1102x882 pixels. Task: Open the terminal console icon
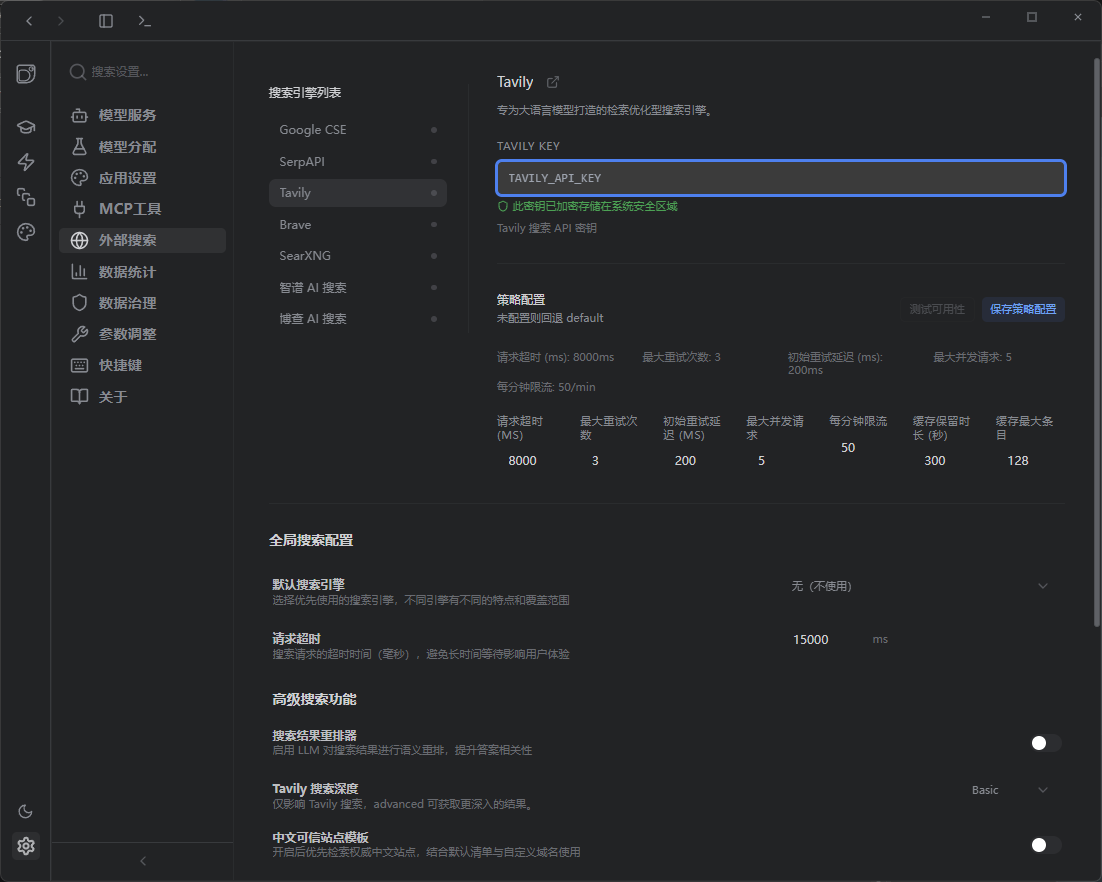pyautogui.click(x=145, y=21)
